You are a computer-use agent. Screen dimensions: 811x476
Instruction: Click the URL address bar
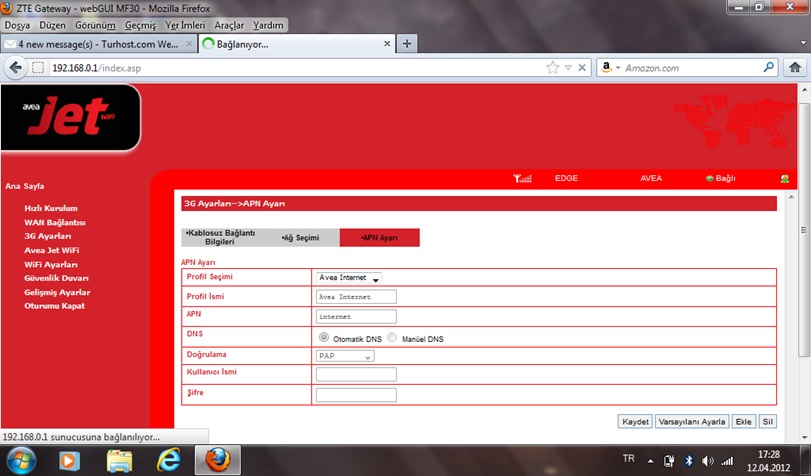(295, 68)
